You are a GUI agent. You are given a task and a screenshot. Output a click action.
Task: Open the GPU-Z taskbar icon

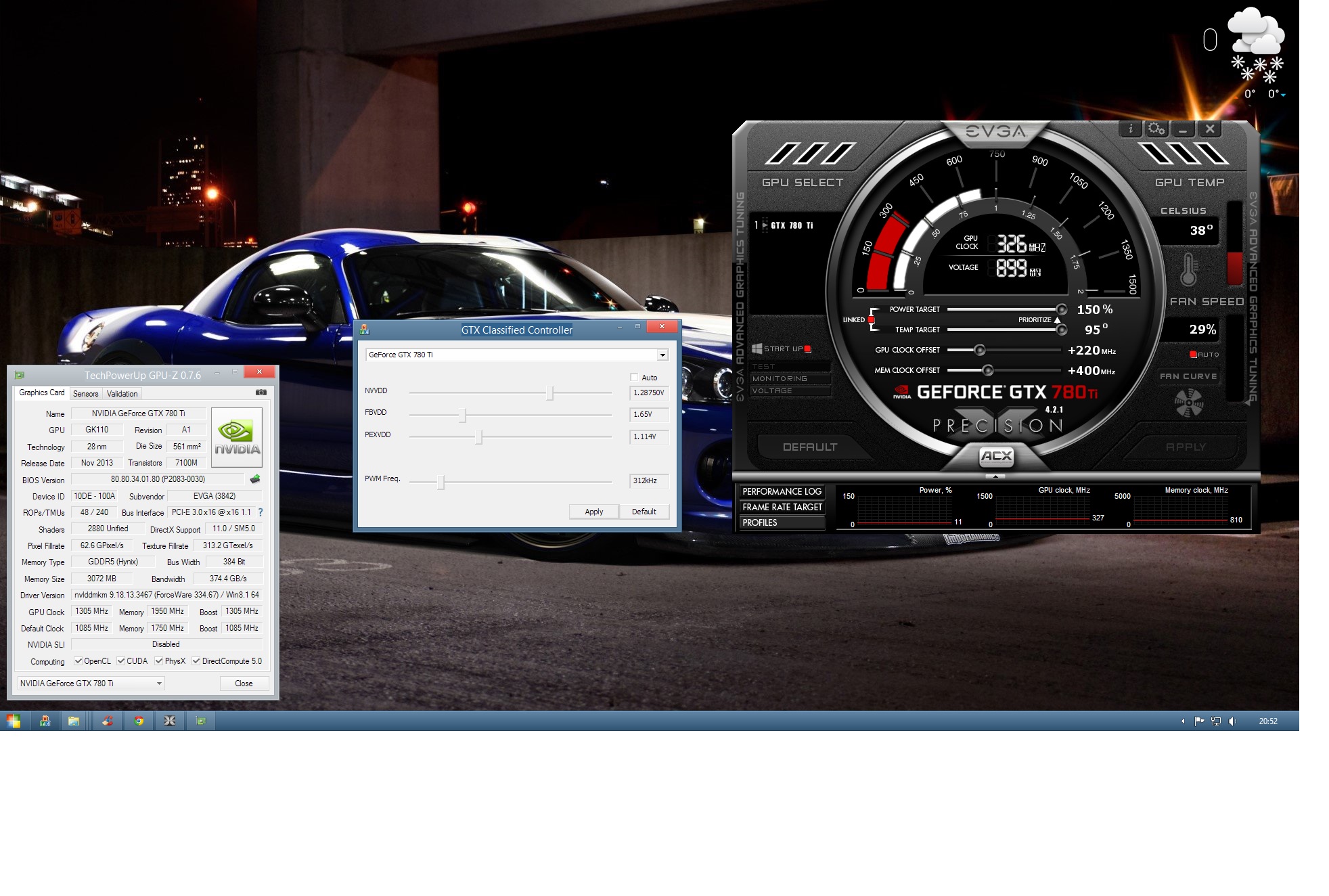(201, 721)
